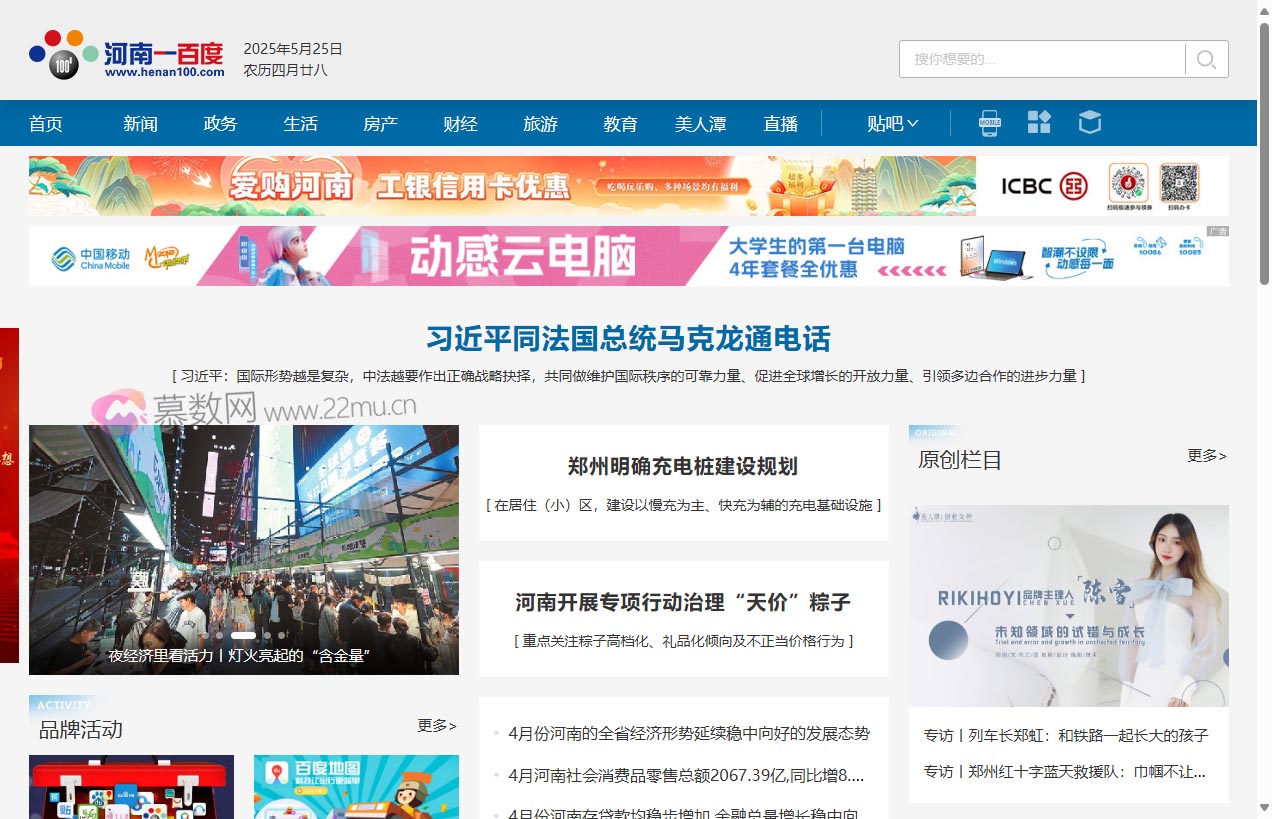The height and width of the screenshot is (819, 1272).
Task: Click 更多 next to 原创栏目
Action: click(x=1204, y=456)
